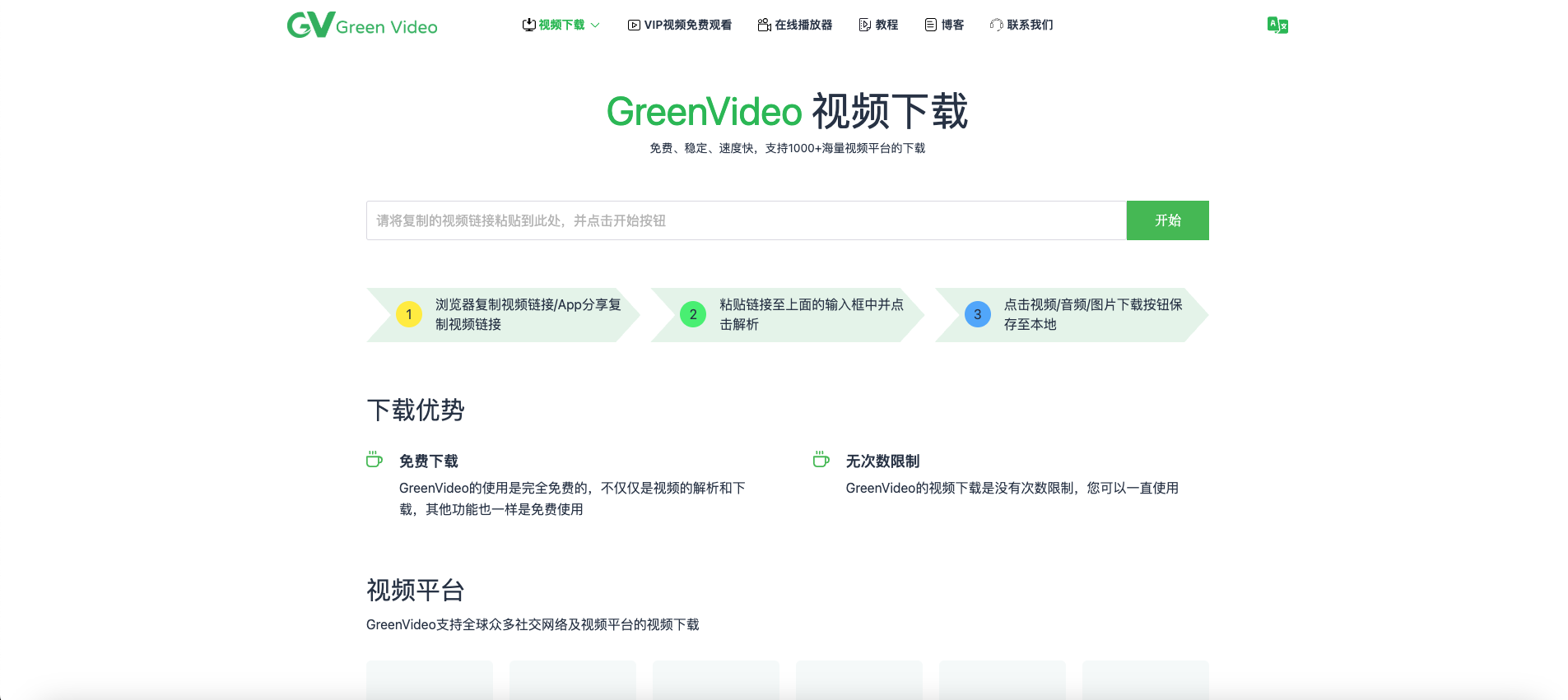Click the 联系我们 headset icon
The image size is (1568, 700).
(x=997, y=25)
